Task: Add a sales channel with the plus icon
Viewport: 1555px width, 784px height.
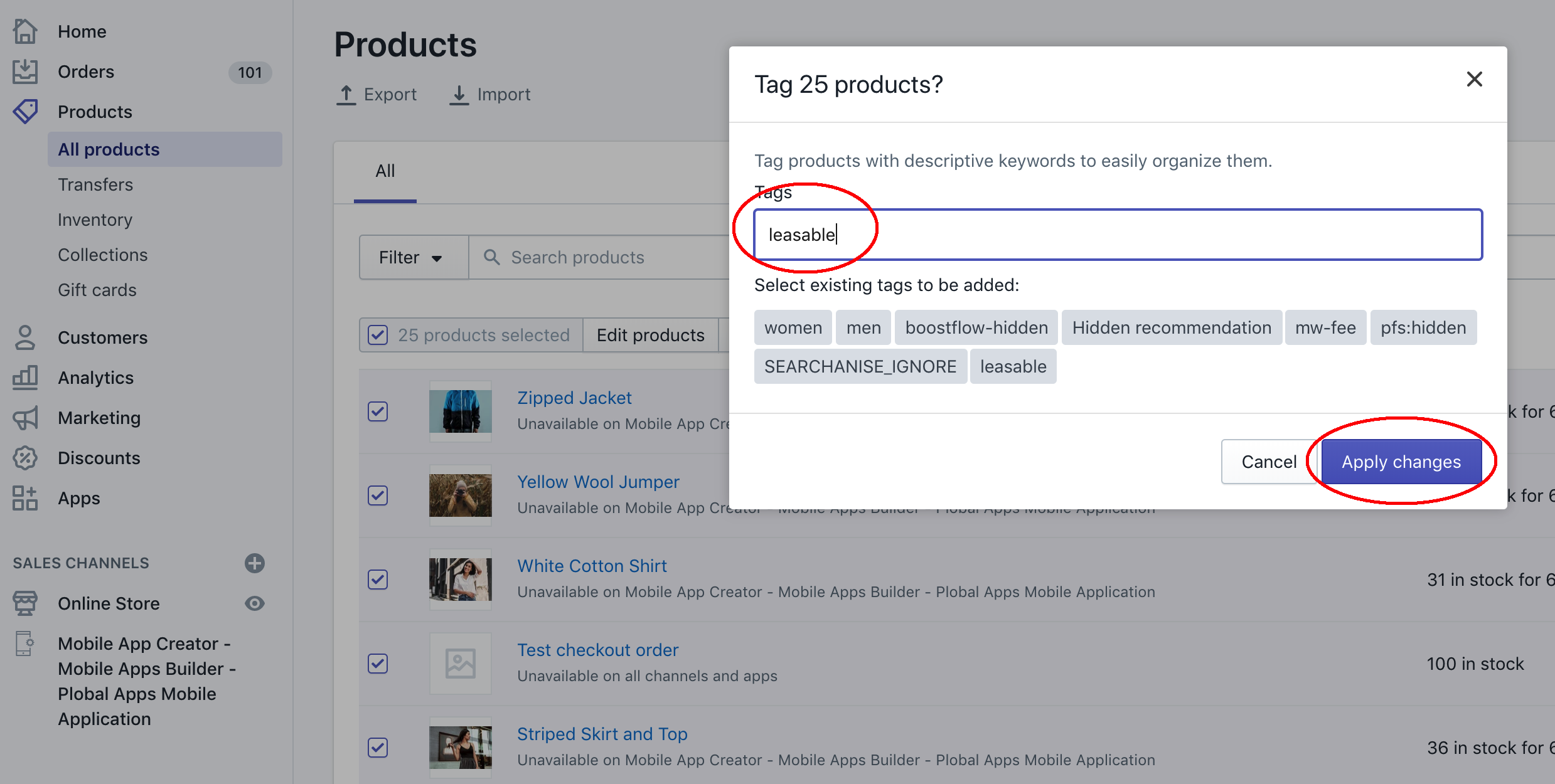Action: click(254, 563)
